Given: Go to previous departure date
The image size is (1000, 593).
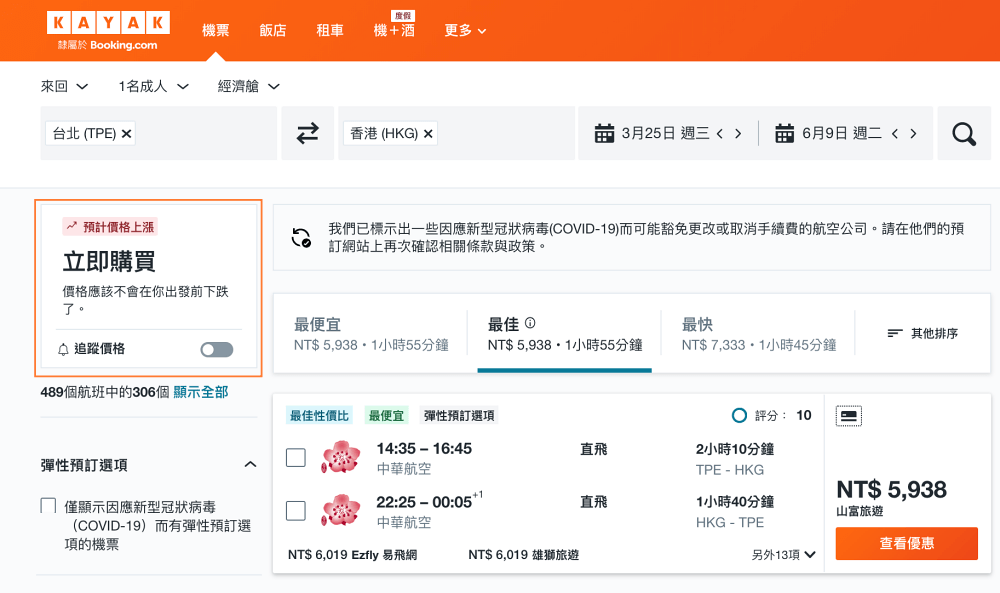Looking at the screenshot, I should point(720,133).
